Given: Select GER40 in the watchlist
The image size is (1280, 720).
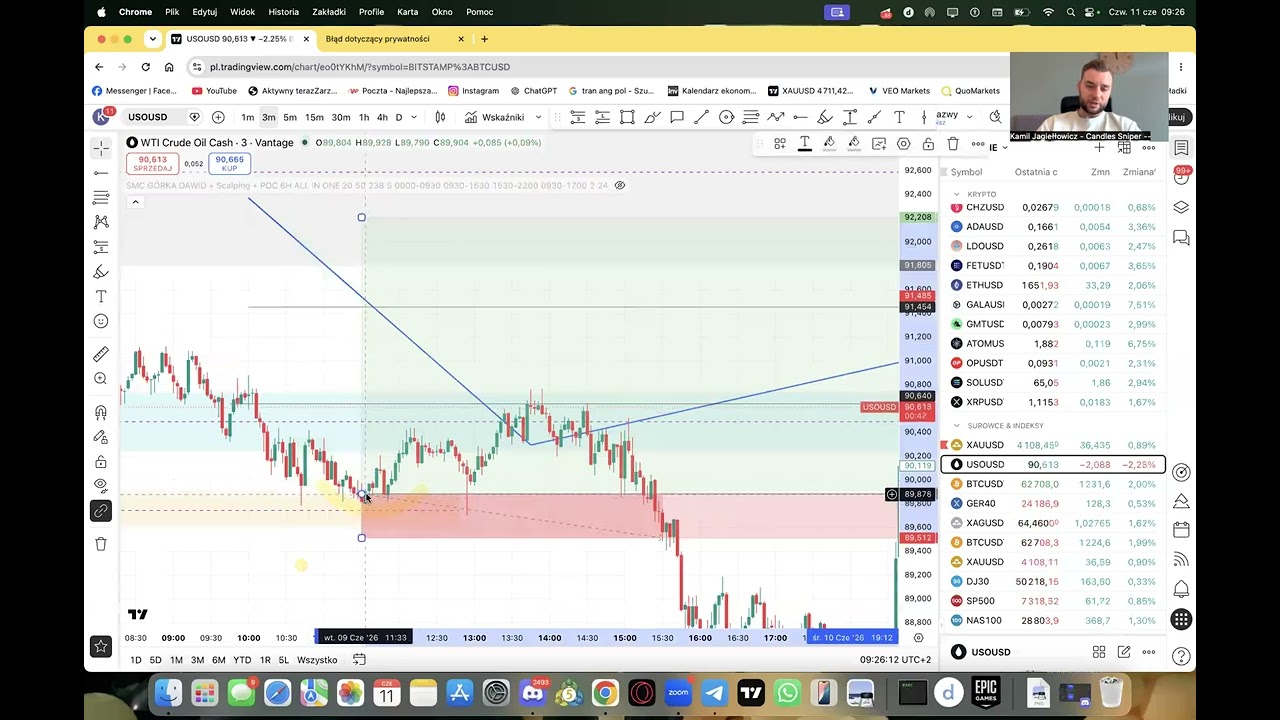Looking at the screenshot, I should [x=1053, y=504].
